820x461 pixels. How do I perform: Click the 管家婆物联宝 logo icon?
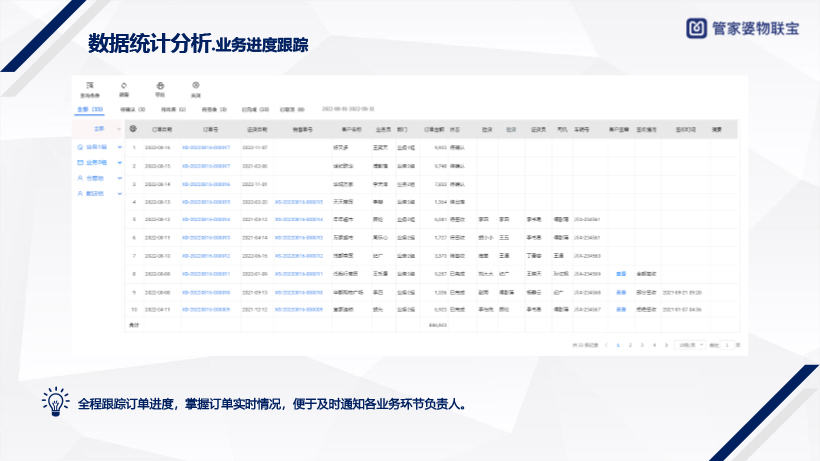(697, 28)
